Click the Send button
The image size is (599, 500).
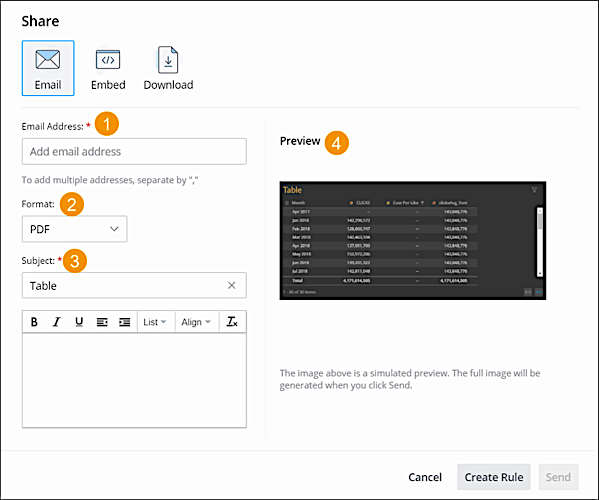point(559,477)
